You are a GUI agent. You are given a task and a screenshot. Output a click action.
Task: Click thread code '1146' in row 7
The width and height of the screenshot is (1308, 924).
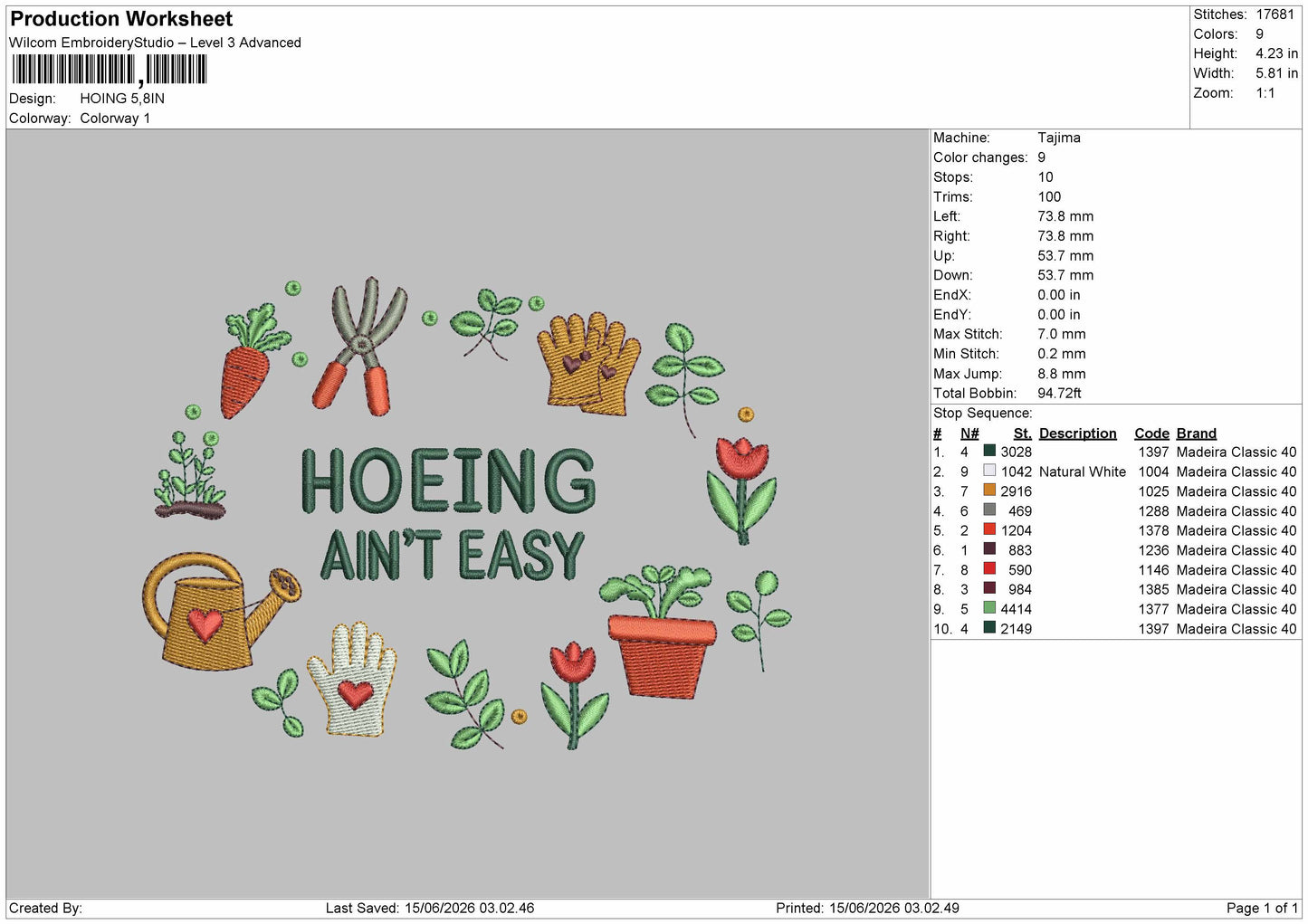coord(1153,570)
